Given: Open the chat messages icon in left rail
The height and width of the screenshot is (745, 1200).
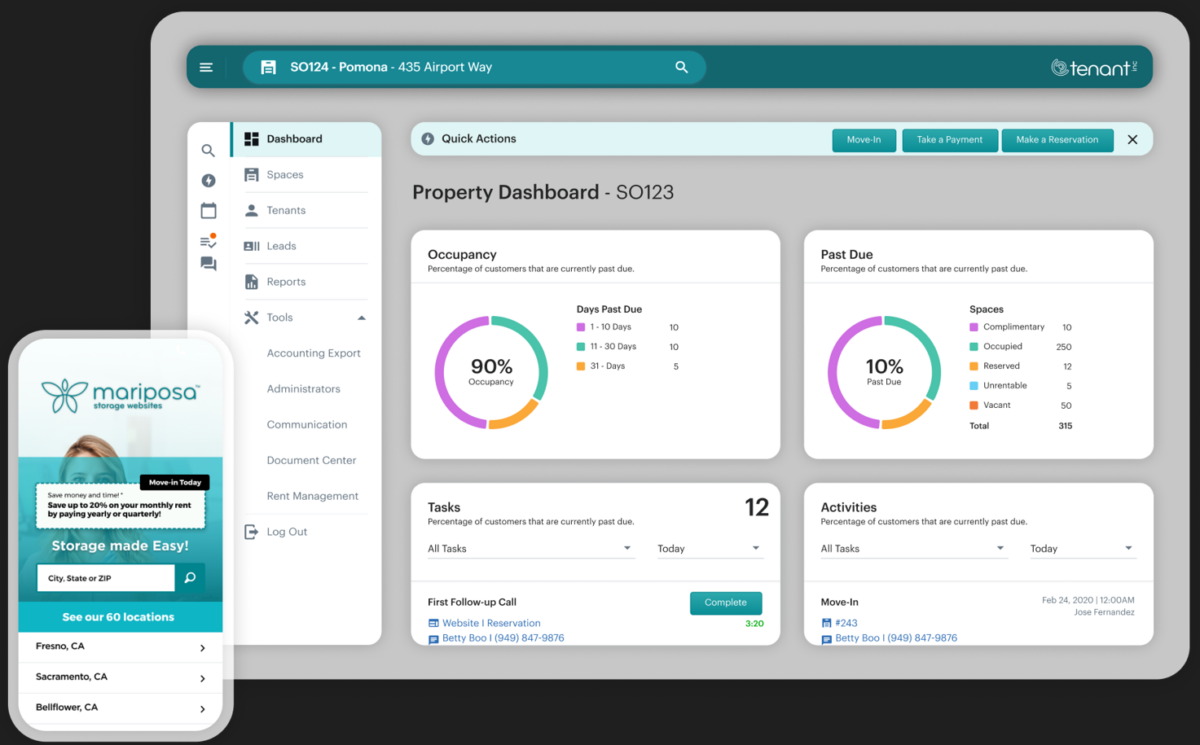Looking at the screenshot, I should tap(208, 264).
